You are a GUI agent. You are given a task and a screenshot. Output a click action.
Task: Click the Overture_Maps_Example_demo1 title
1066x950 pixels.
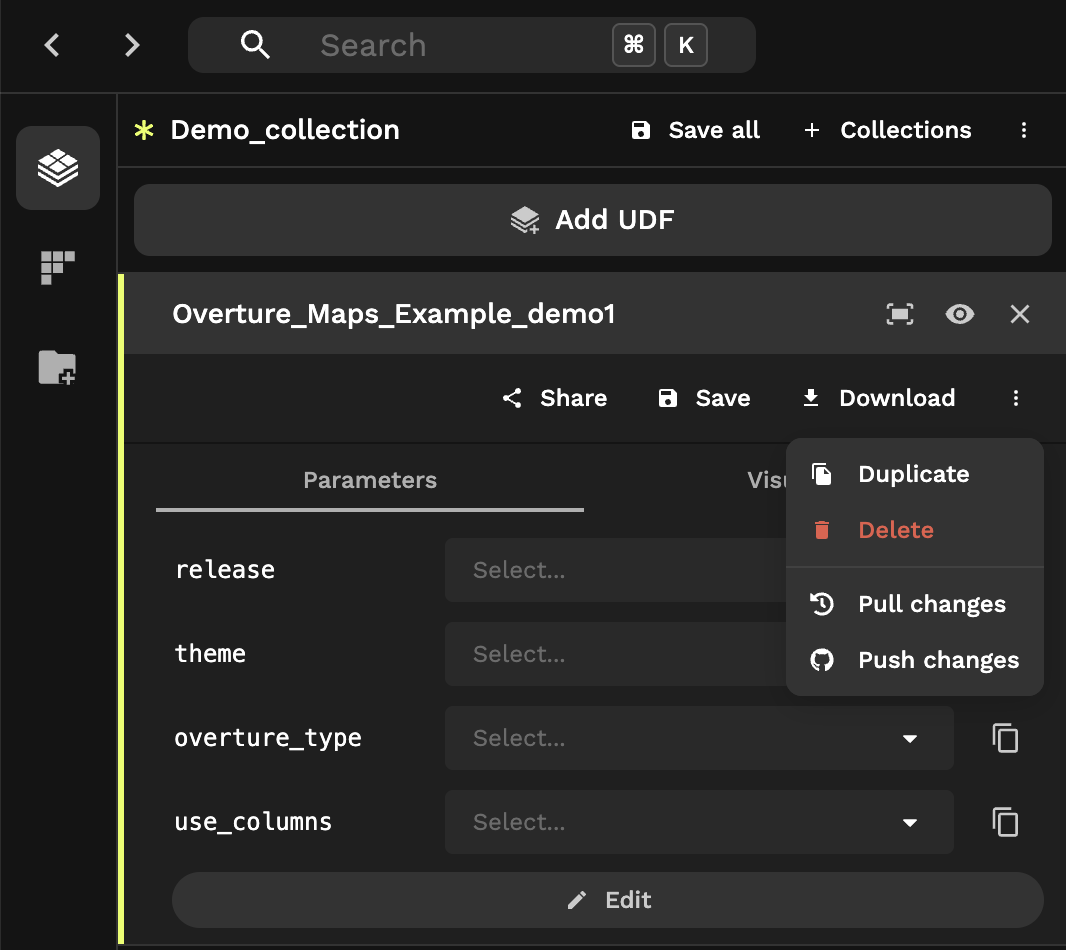tap(394, 314)
